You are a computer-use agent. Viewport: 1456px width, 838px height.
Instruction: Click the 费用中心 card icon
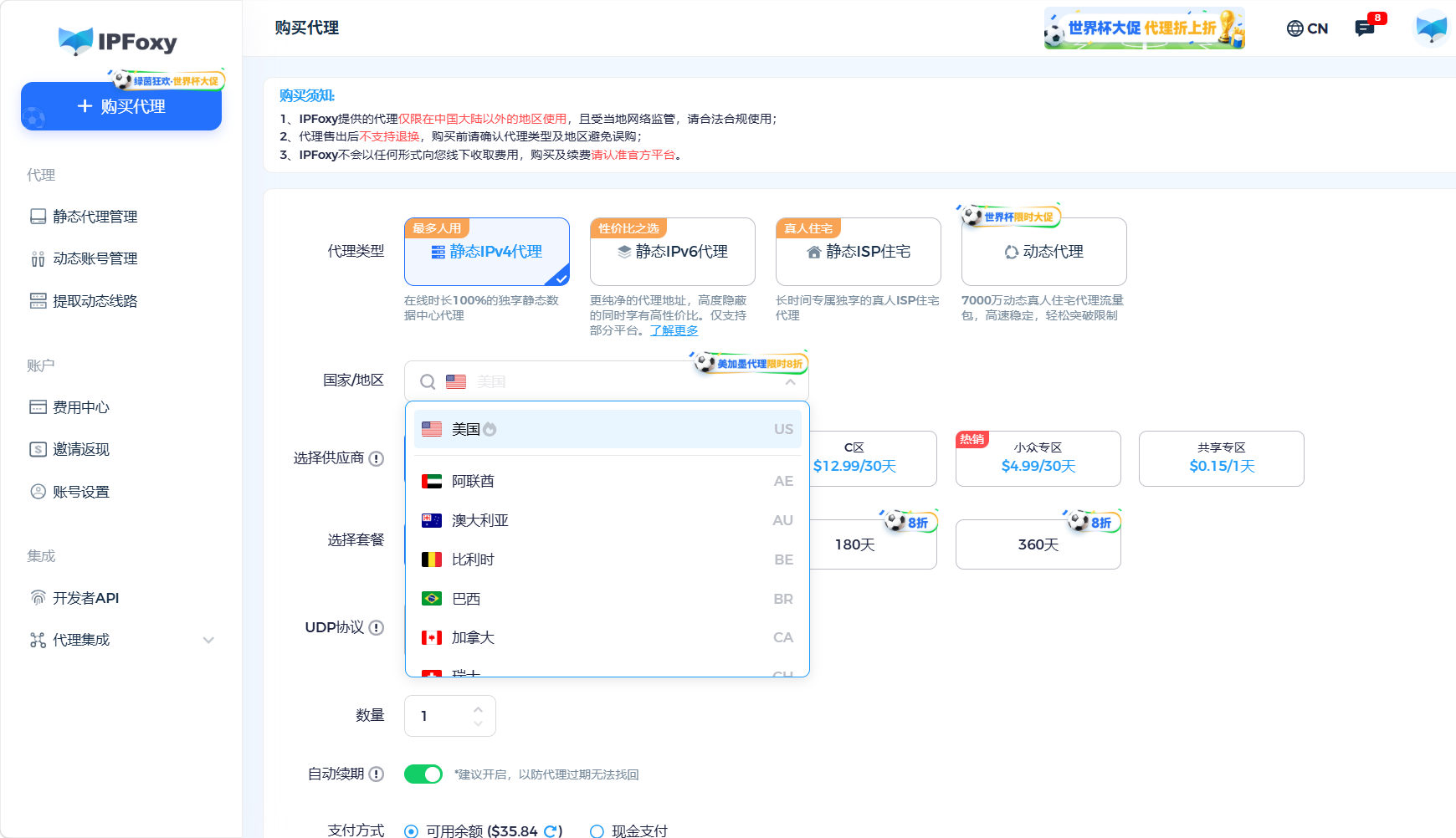click(38, 407)
